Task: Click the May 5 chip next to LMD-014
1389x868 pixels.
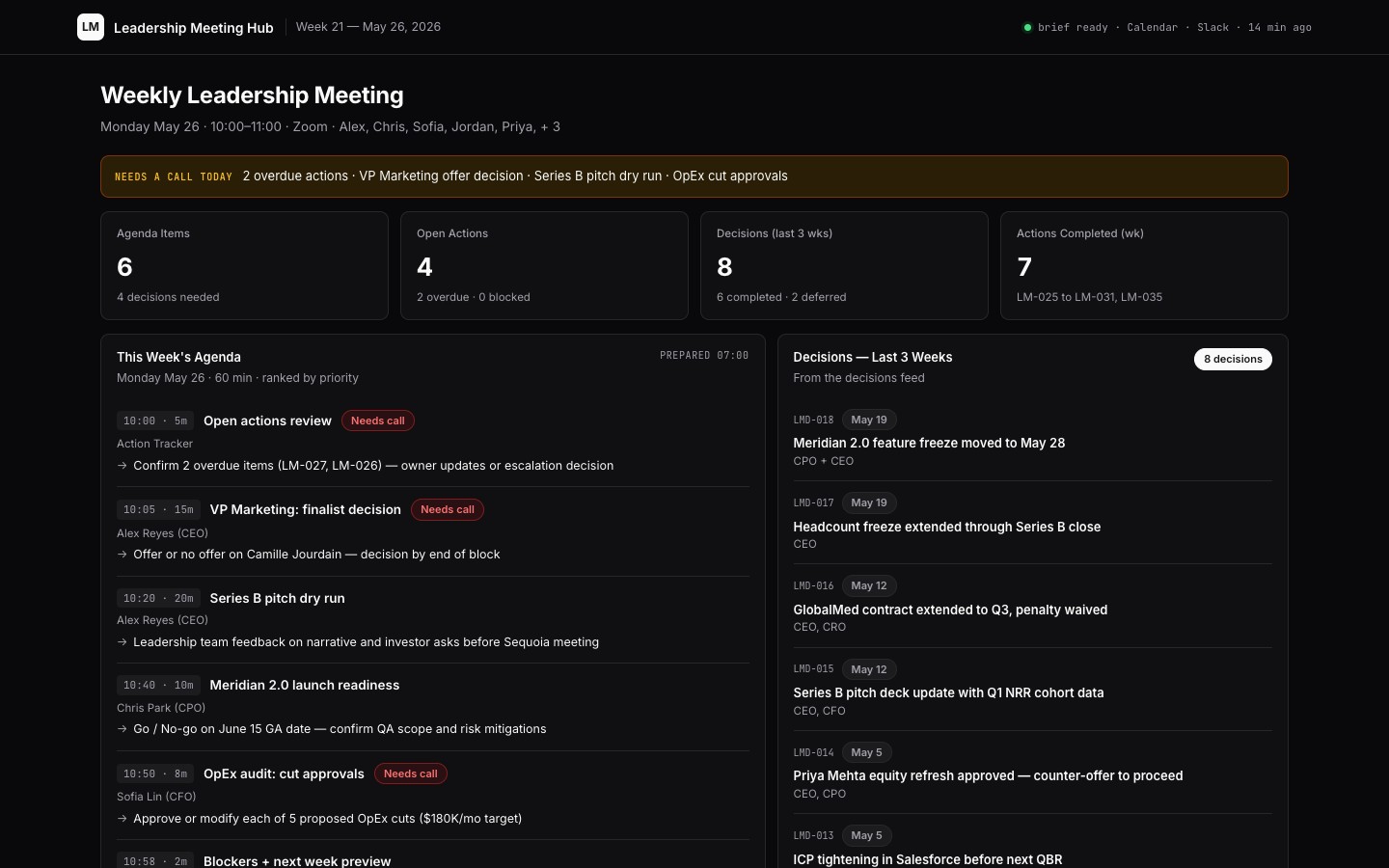Action: click(x=866, y=752)
